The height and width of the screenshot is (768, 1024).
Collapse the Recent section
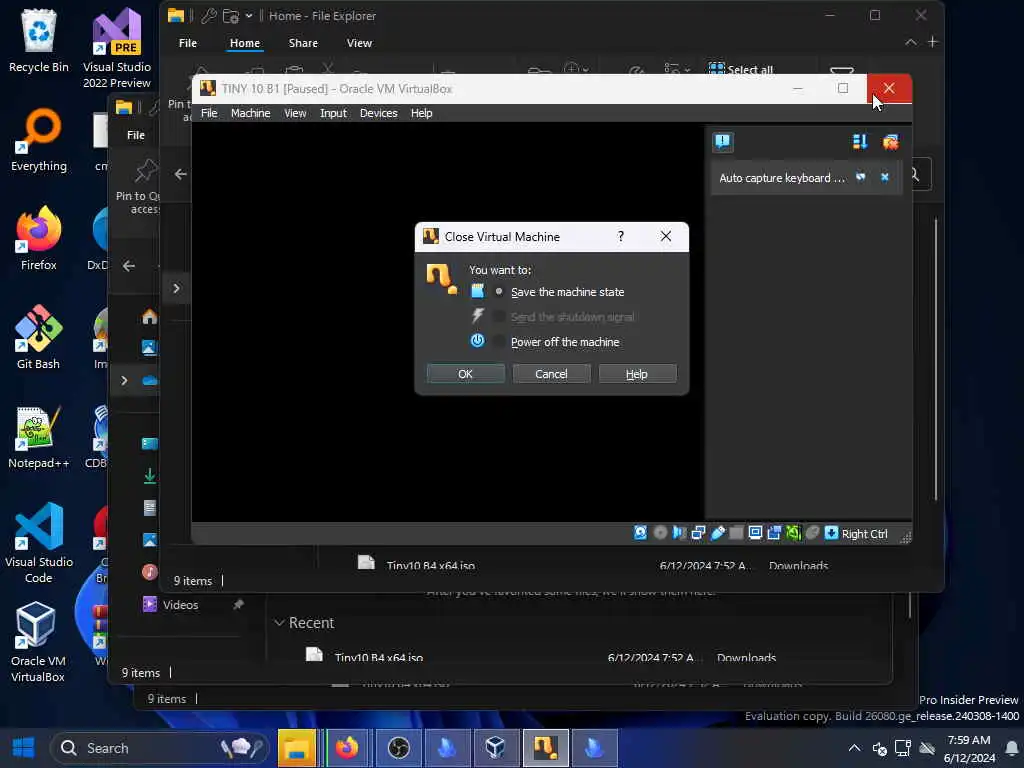(x=279, y=623)
